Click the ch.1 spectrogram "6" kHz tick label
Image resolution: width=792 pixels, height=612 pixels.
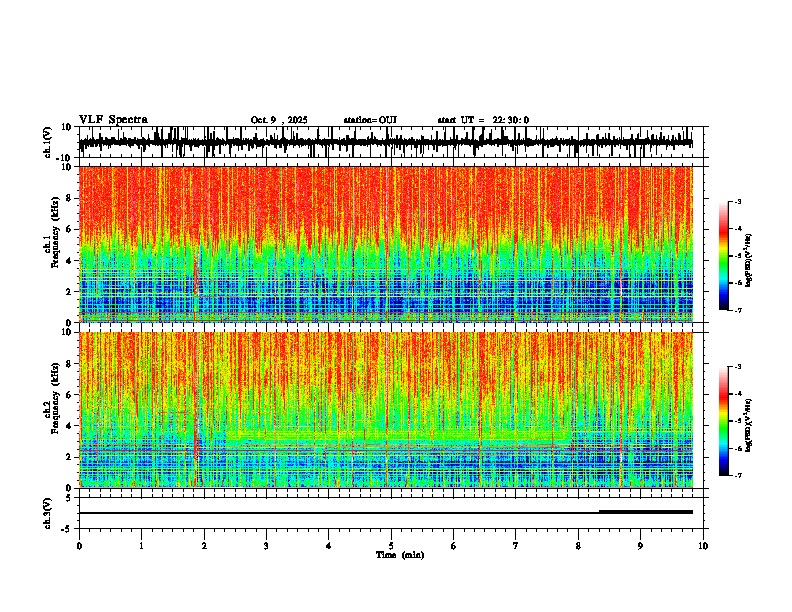pyautogui.click(x=70, y=229)
